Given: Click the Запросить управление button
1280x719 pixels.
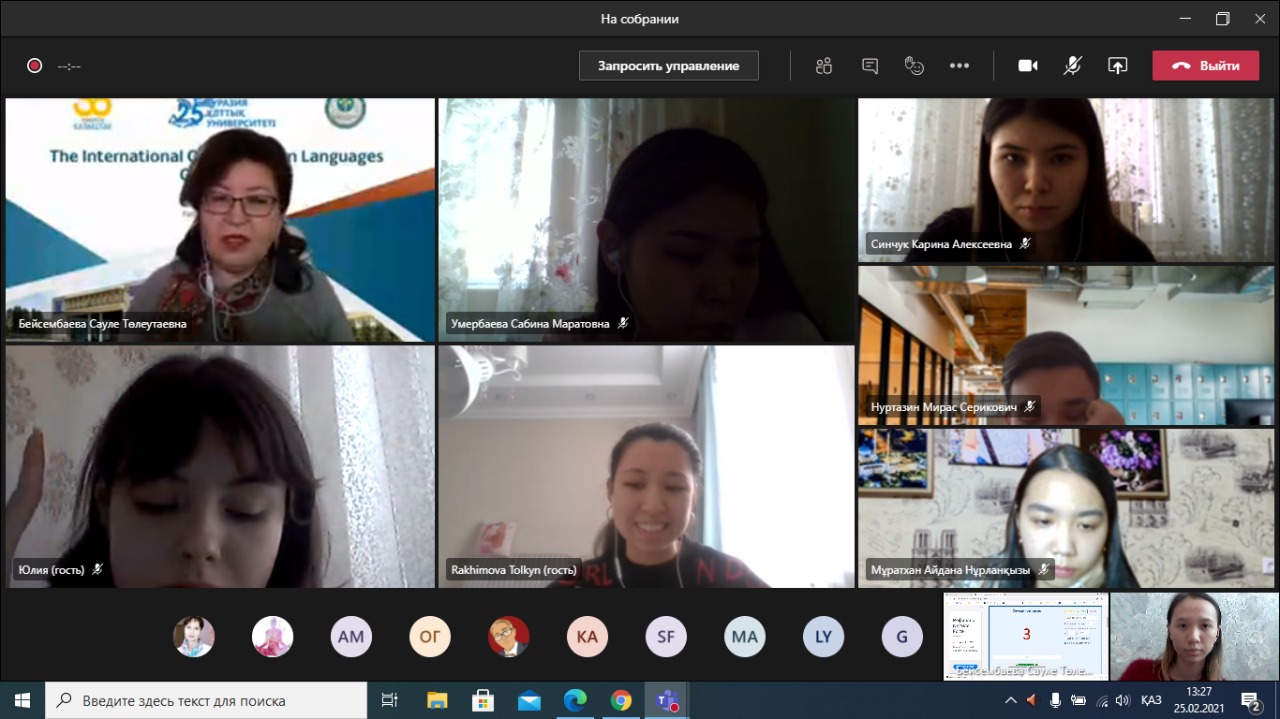Looking at the screenshot, I should (668, 66).
